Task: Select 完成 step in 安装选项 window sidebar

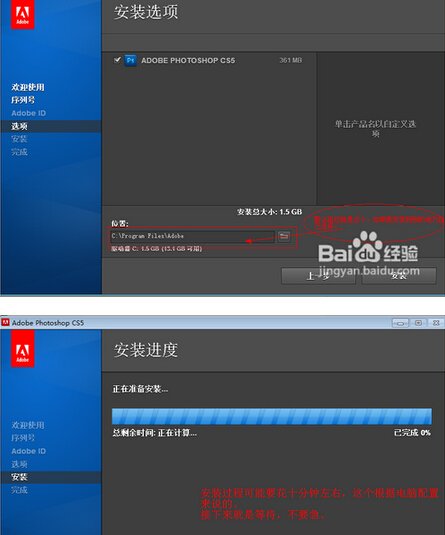Action: pyautogui.click(x=19, y=152)
